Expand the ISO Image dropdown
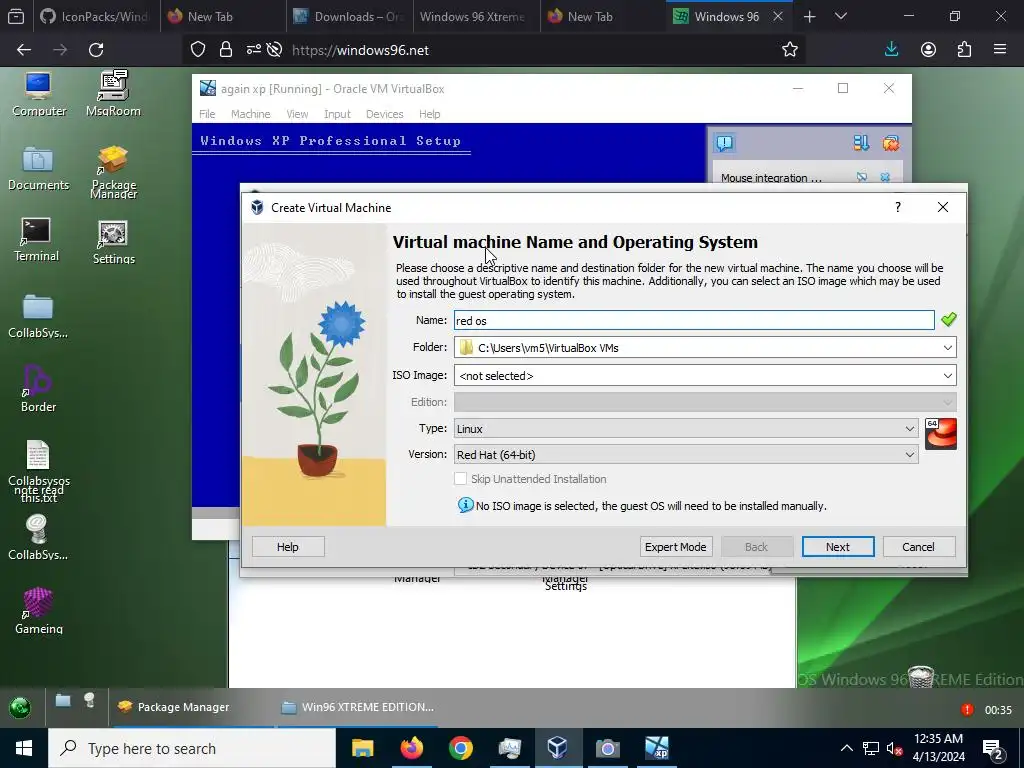Image resolution: width=1024 pixels, height=768 pixels. 948,376
